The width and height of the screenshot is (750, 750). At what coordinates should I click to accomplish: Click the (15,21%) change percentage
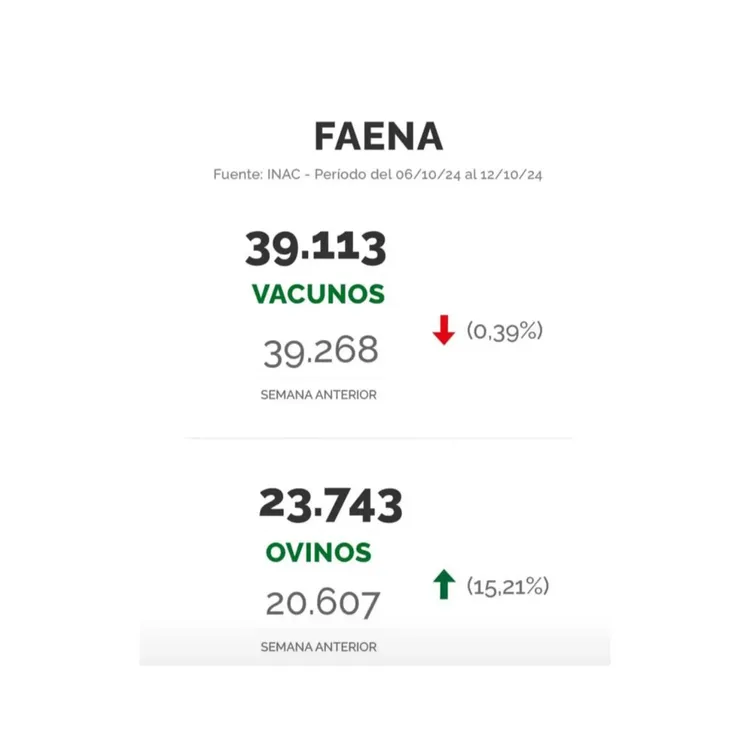click(x=508, y=586)
